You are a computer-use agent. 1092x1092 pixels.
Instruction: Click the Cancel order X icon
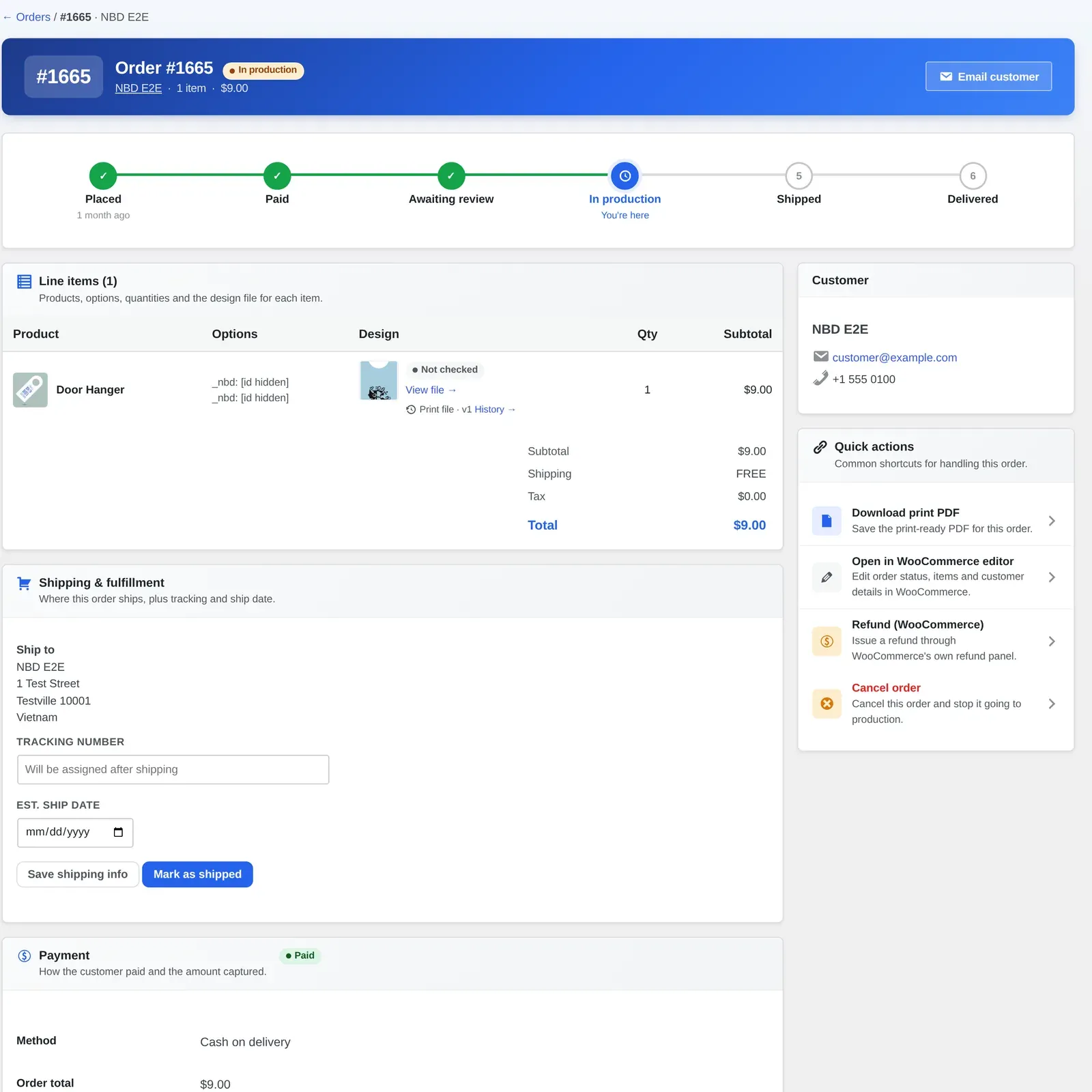[827, 704]
